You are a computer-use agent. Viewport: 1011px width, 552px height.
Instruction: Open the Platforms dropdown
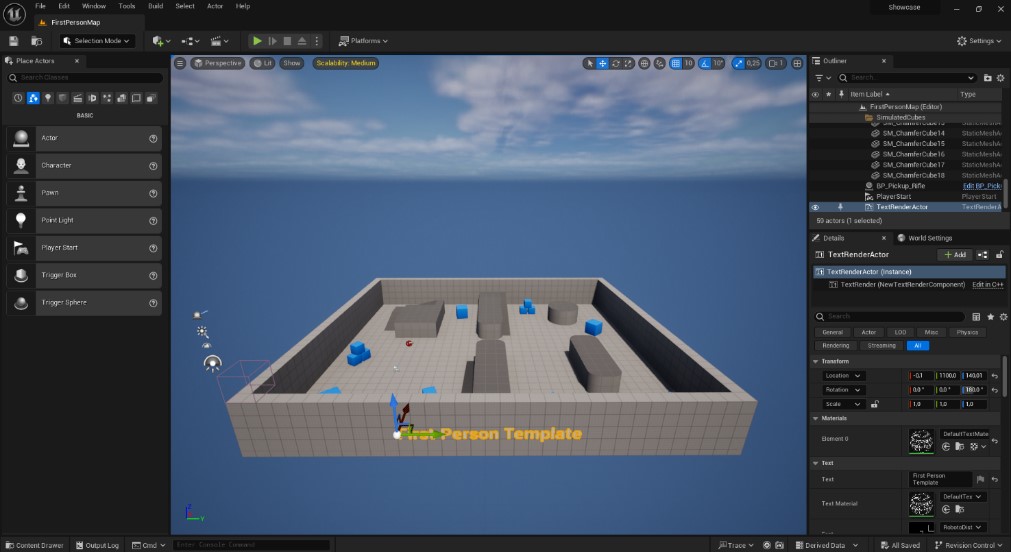click(x=364, y=41)
